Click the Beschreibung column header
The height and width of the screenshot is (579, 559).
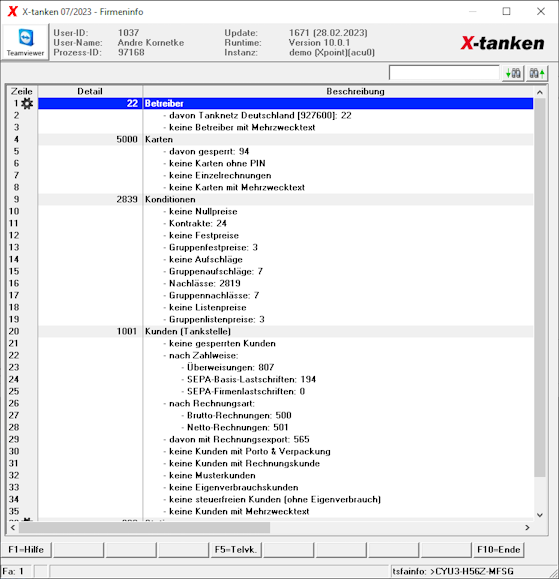click(x=355, y=91)
